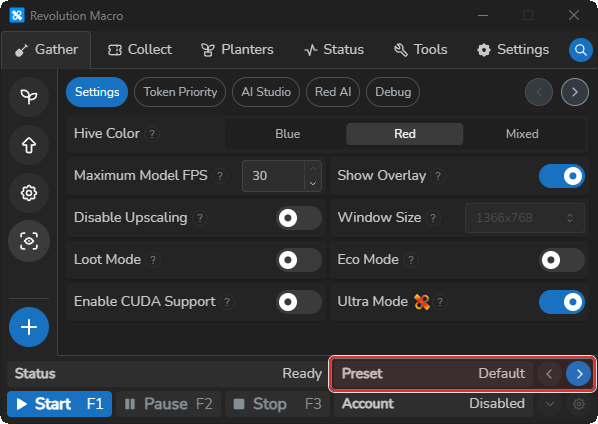Open the gear icon in the left sidebar

click(x=29, y=193)
